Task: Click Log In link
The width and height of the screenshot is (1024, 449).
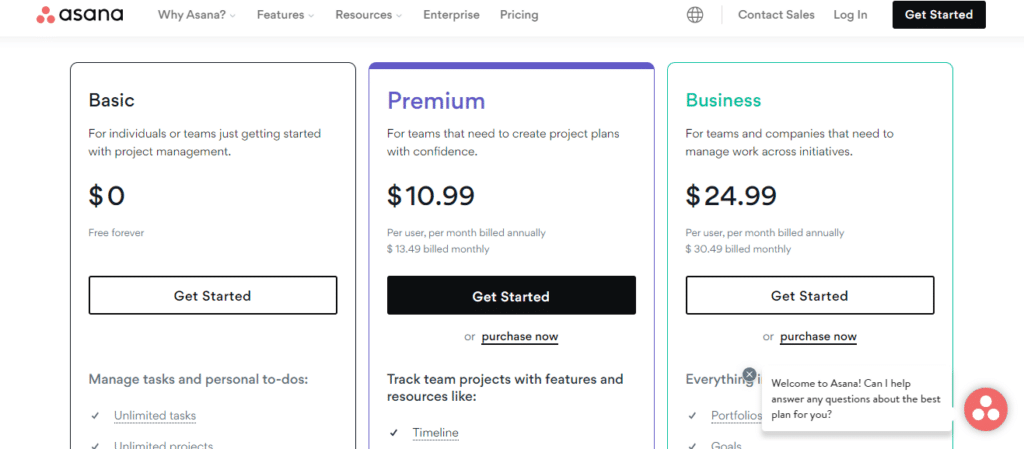Action: tap(850, 14)
